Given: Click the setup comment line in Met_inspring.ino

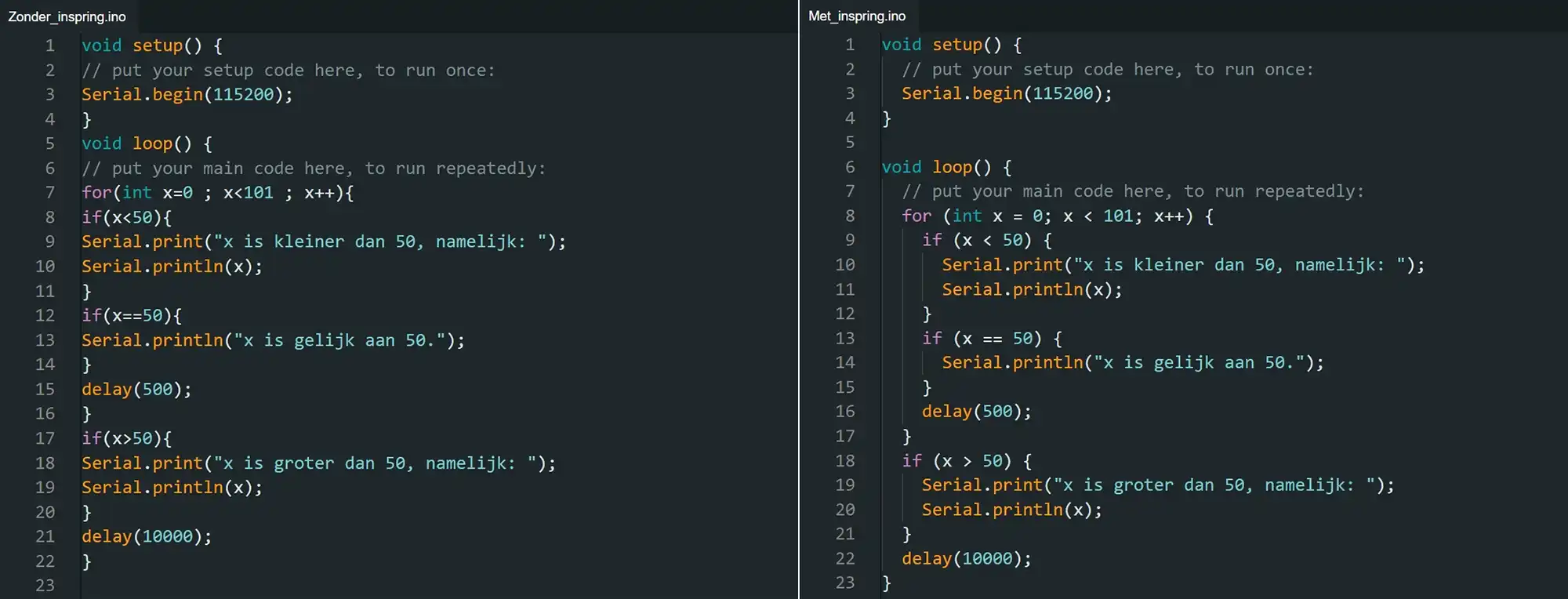Looking at the screenshot, I should [1107, 70].
